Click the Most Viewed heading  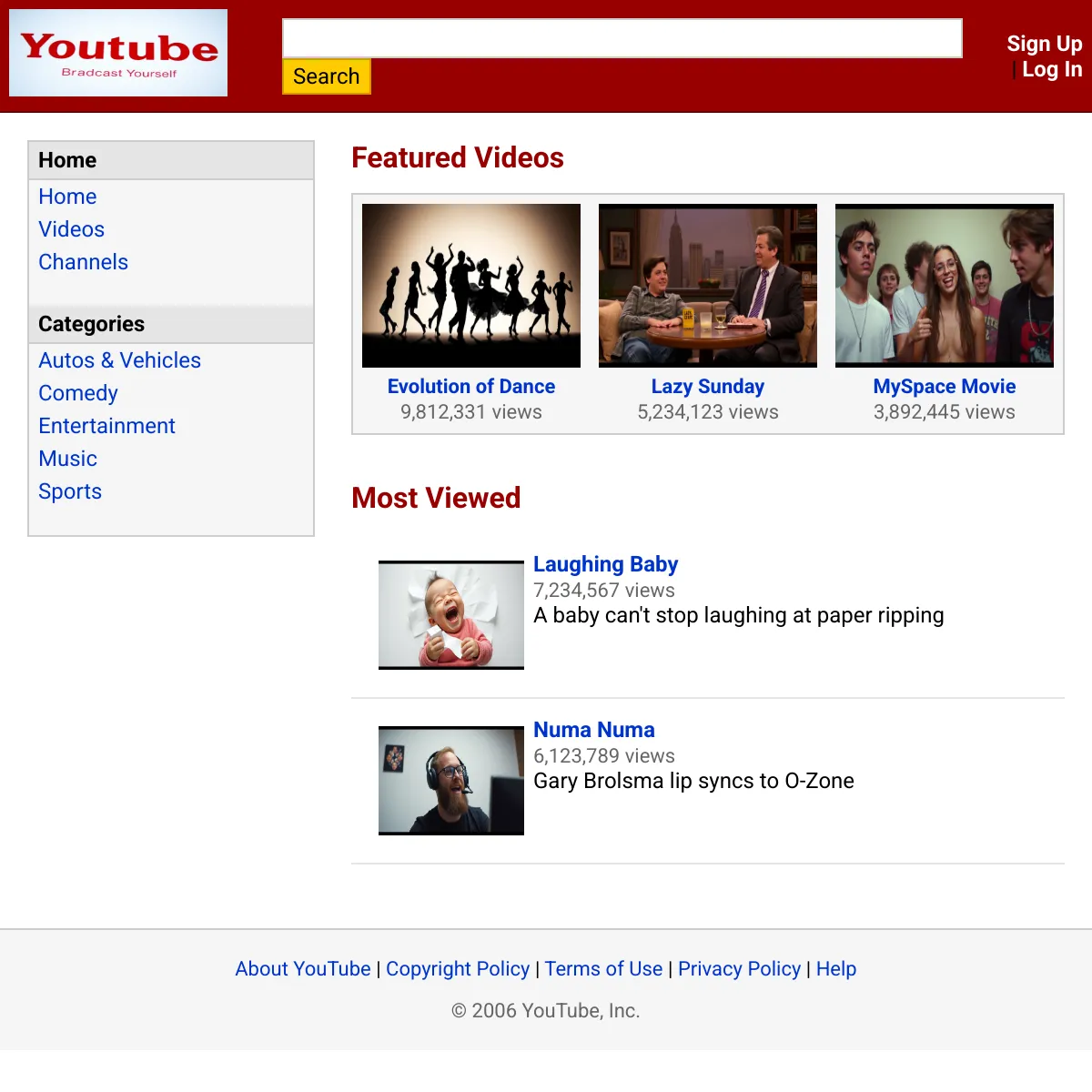coord(436,498)
